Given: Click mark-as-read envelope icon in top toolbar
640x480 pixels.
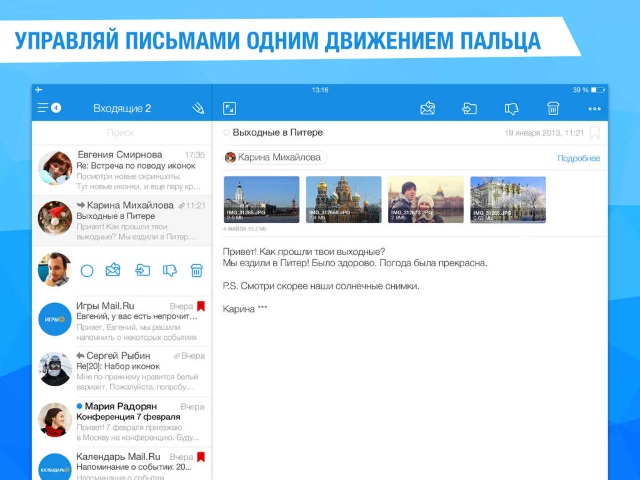Looking at the screenshot, I should 428,108.
